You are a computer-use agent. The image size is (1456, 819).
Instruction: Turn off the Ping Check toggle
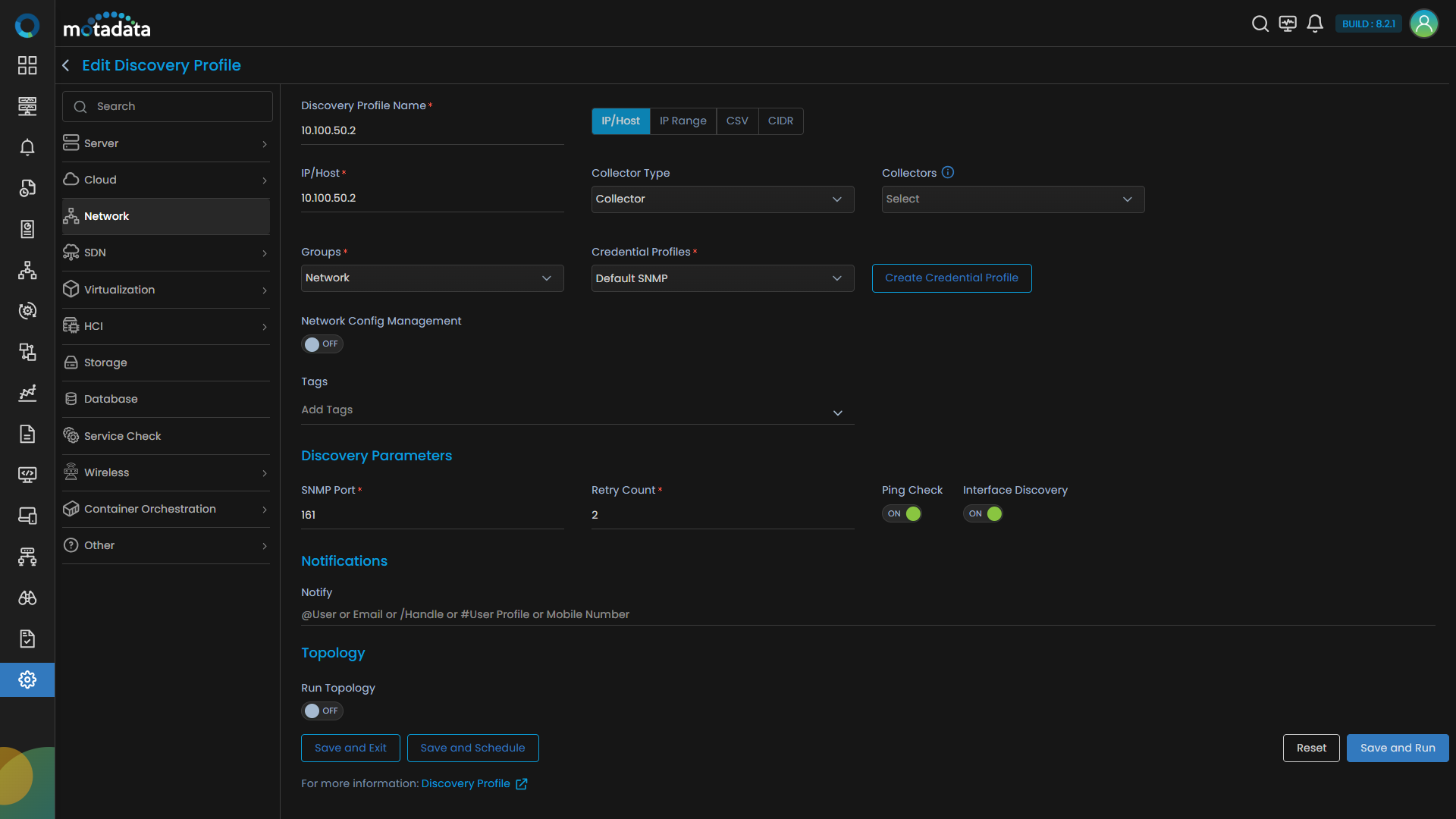pos(902,513)
